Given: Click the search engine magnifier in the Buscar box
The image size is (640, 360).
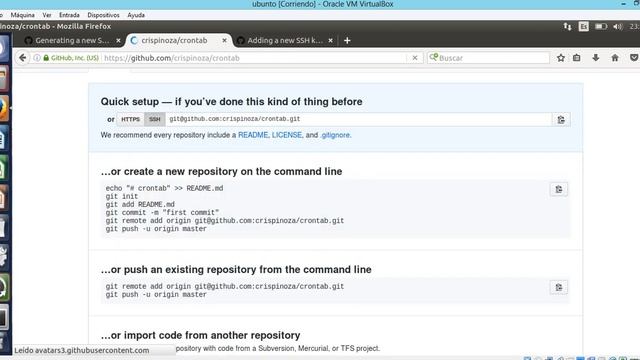Looking at the screenshot, I should point(433,58).
